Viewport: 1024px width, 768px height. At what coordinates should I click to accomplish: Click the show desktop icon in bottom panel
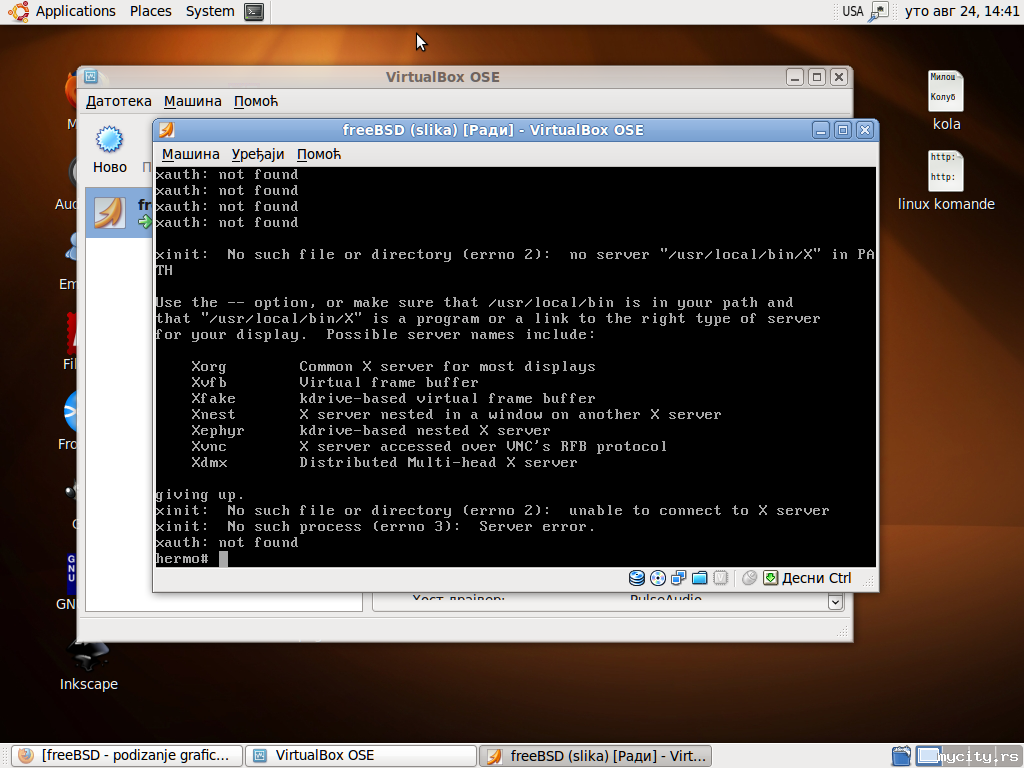901,756
